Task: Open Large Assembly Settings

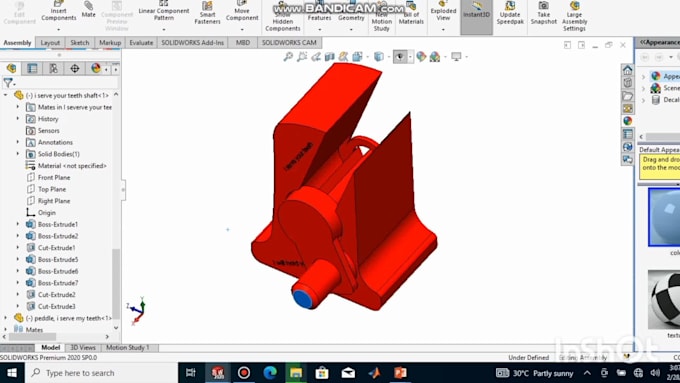Action: pos(574,16)
